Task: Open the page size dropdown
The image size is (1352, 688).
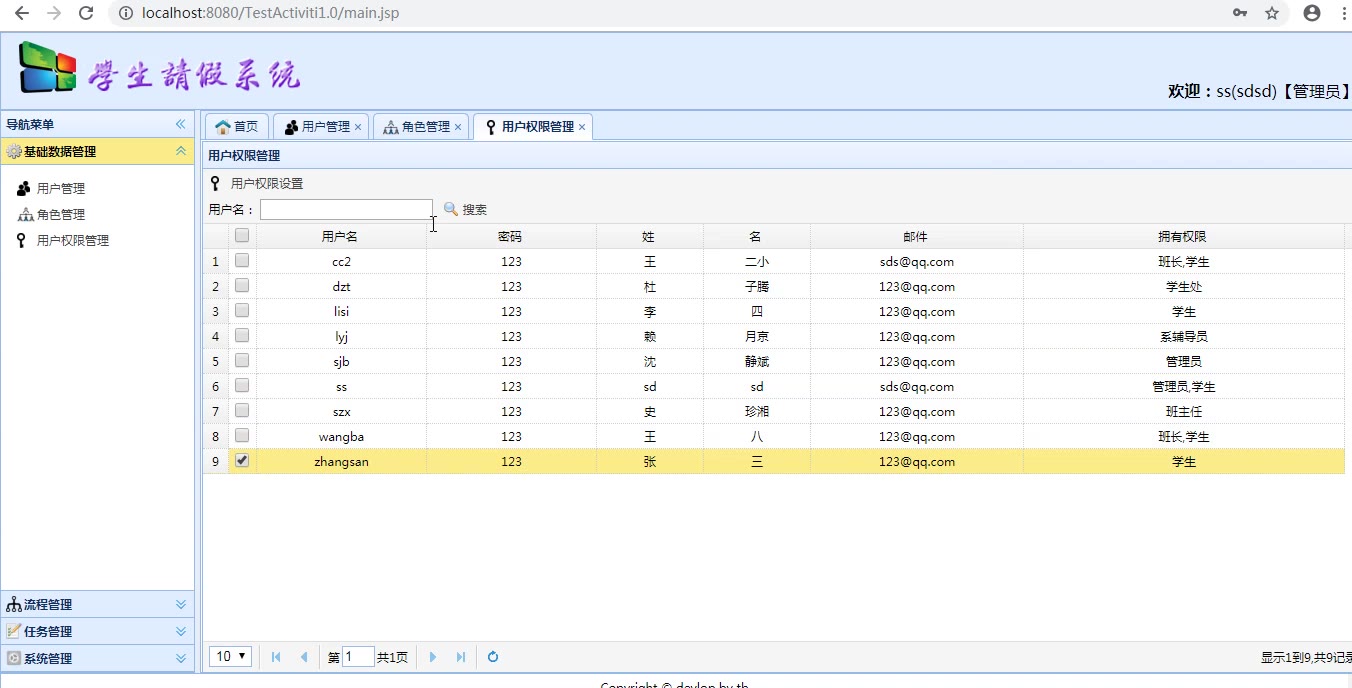Action: tap(230, 657)
